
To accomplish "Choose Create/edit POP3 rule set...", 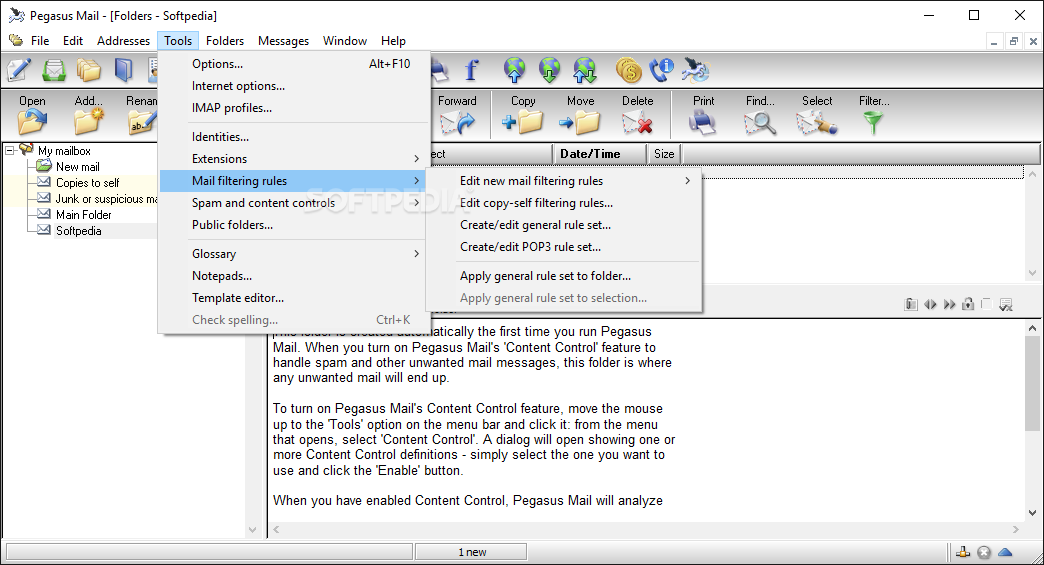I will (564, 246).
